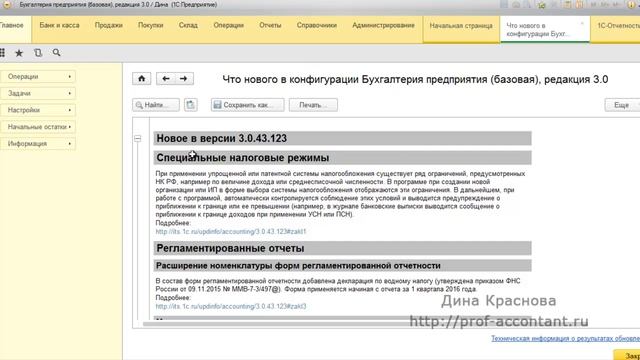
Task: Open the Покупки section
Action: [x=151, y=25]
